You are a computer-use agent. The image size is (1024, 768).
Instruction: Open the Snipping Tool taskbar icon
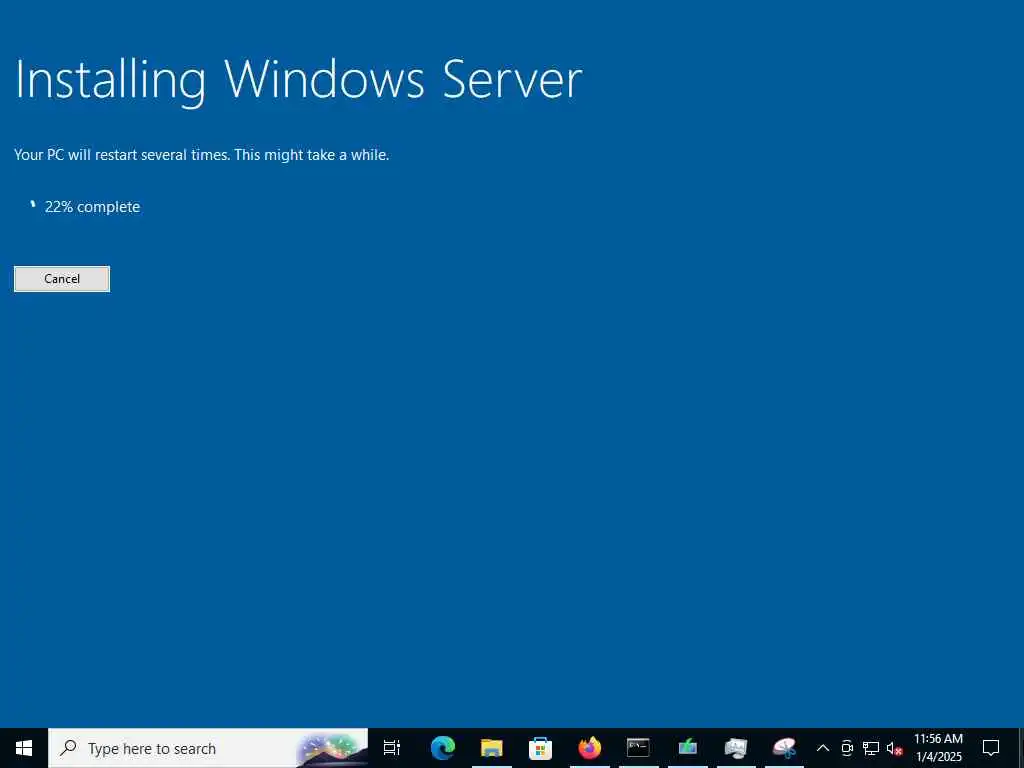tap(784, 748)
